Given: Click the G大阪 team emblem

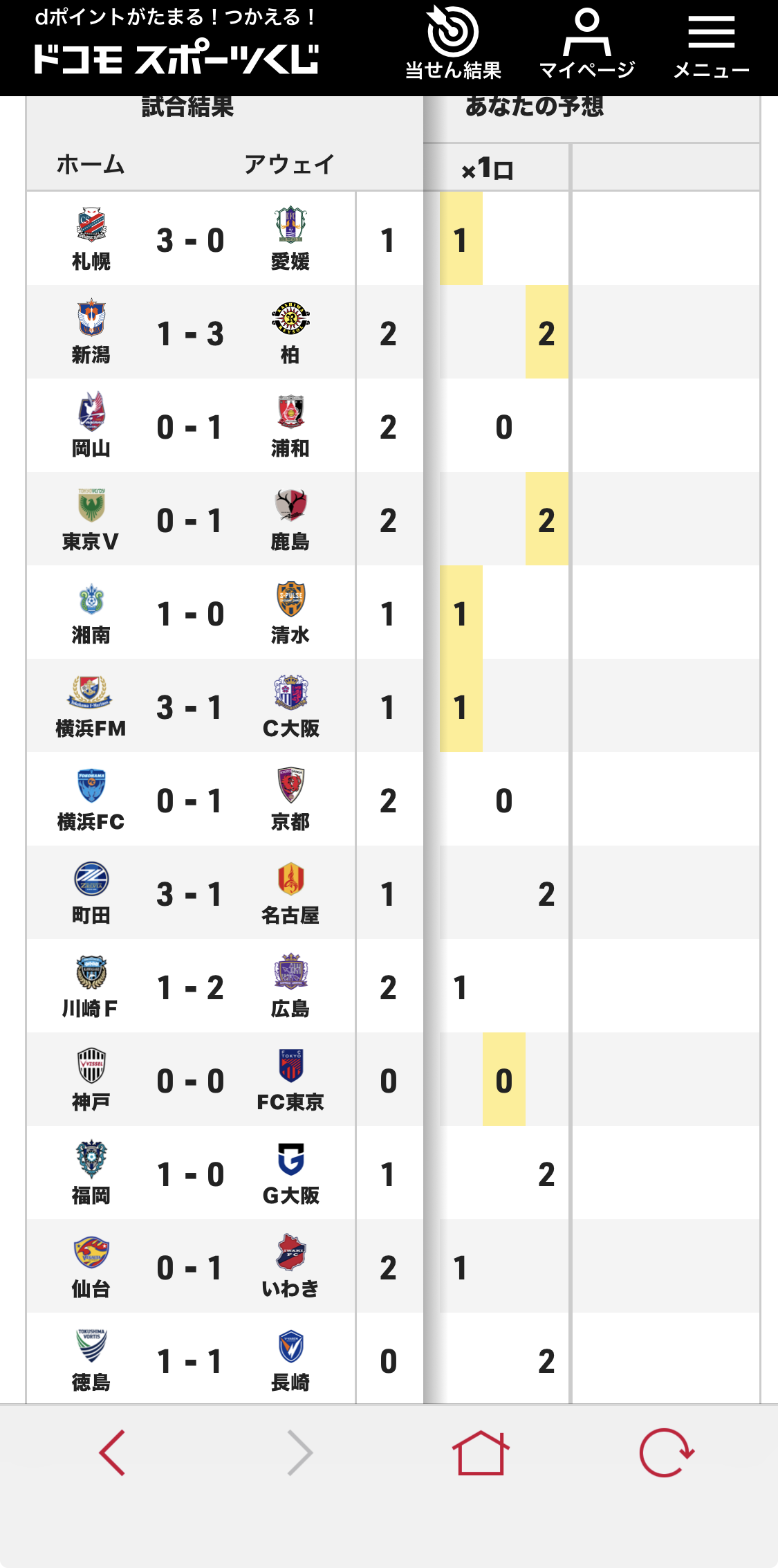Looking at the screenshot, I should pos(290,1160).
